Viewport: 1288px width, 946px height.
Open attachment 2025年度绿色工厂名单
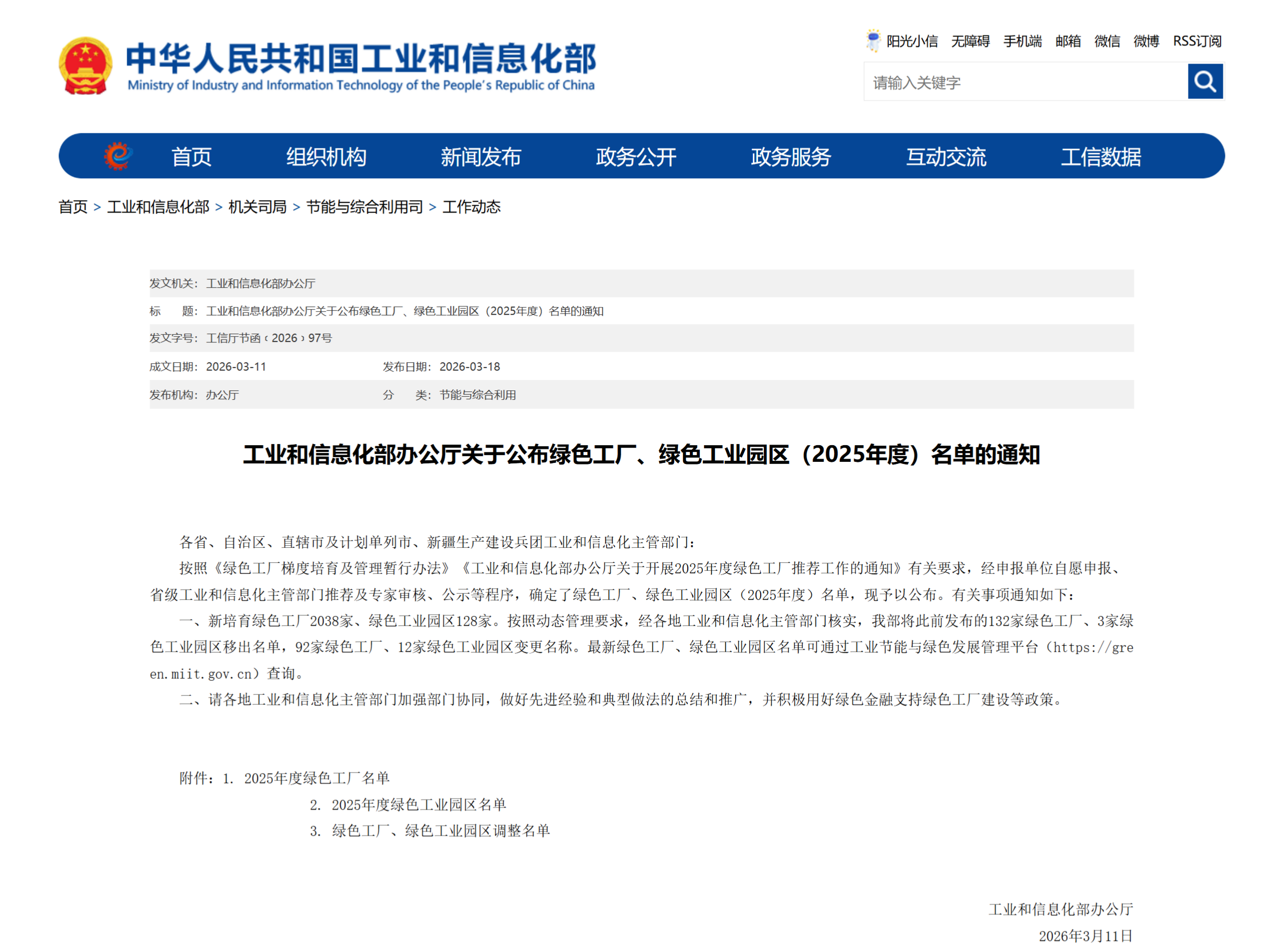coord(317,778)
